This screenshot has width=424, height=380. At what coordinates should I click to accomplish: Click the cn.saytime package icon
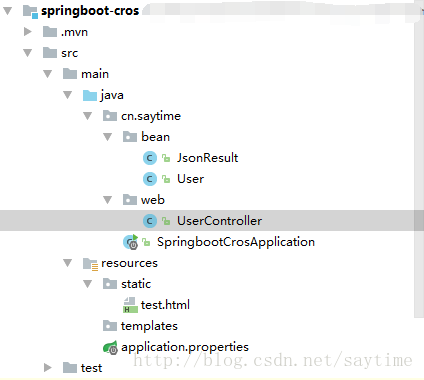click(110, 116)
